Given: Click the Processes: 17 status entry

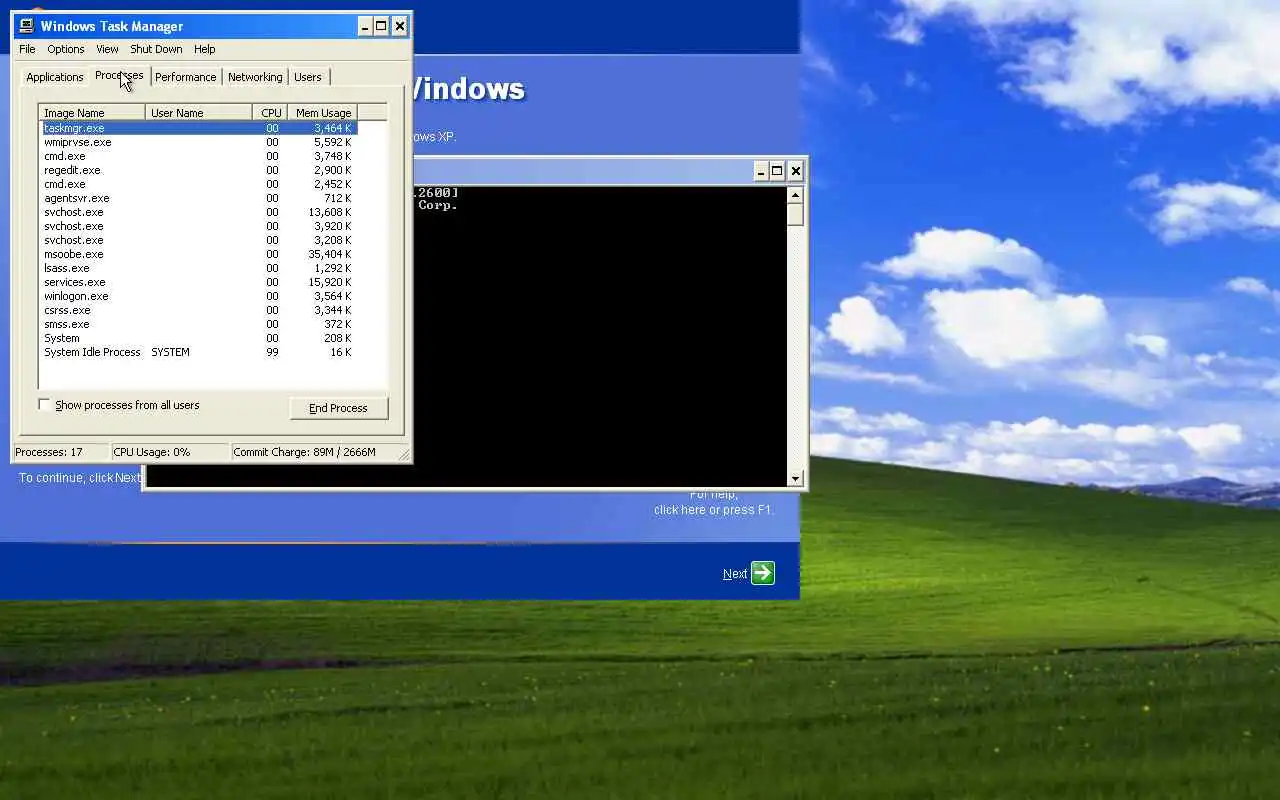Looking at the screenshot, I should click(x=60, y=452).
